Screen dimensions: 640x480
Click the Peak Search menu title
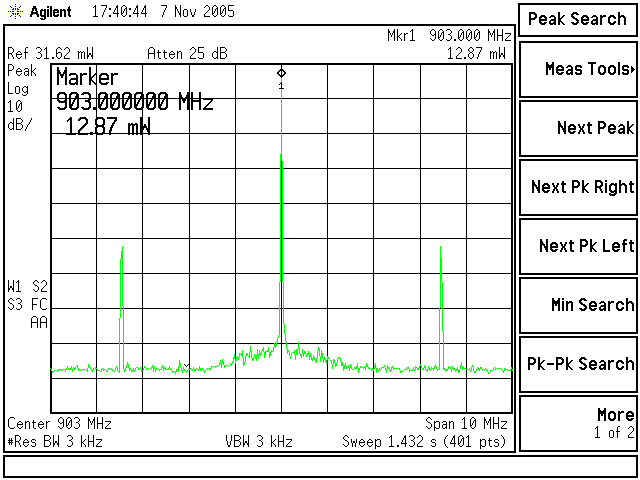point(577,19)
